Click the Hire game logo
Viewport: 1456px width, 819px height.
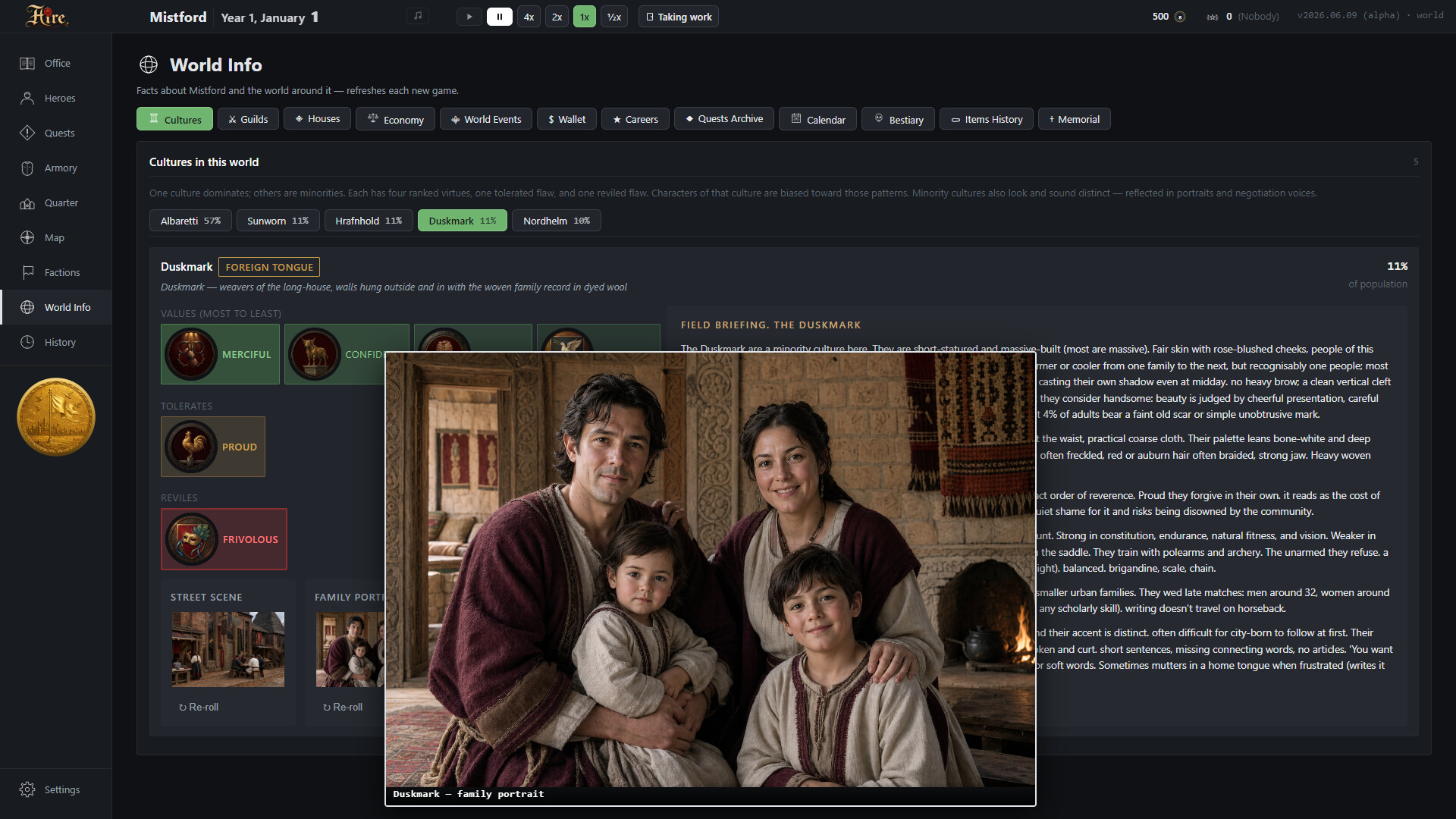[46, 16]
